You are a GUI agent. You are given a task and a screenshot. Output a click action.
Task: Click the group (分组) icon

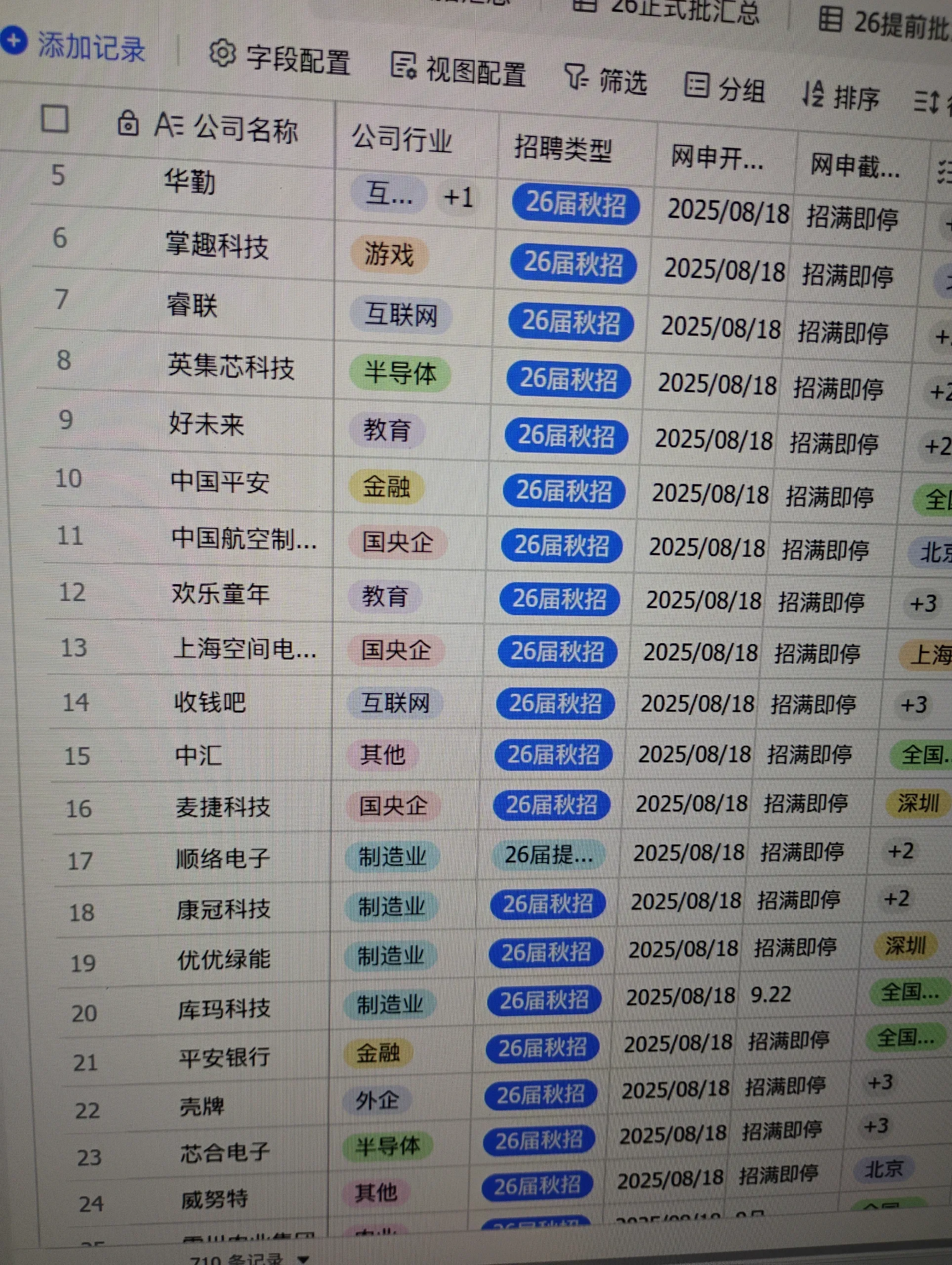(x=697, y=86)
